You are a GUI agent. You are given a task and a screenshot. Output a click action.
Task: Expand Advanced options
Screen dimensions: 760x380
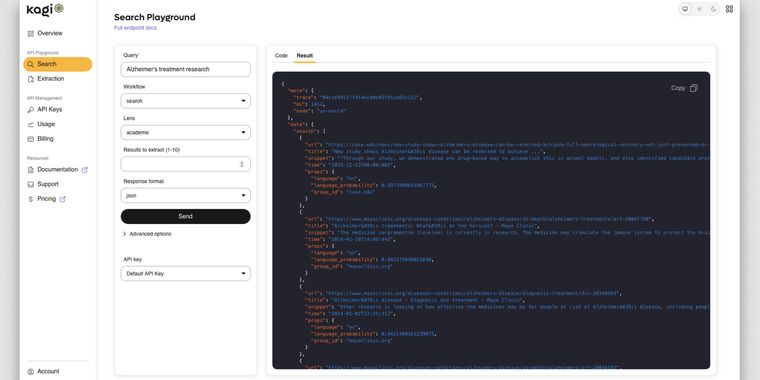pos(147,234)
